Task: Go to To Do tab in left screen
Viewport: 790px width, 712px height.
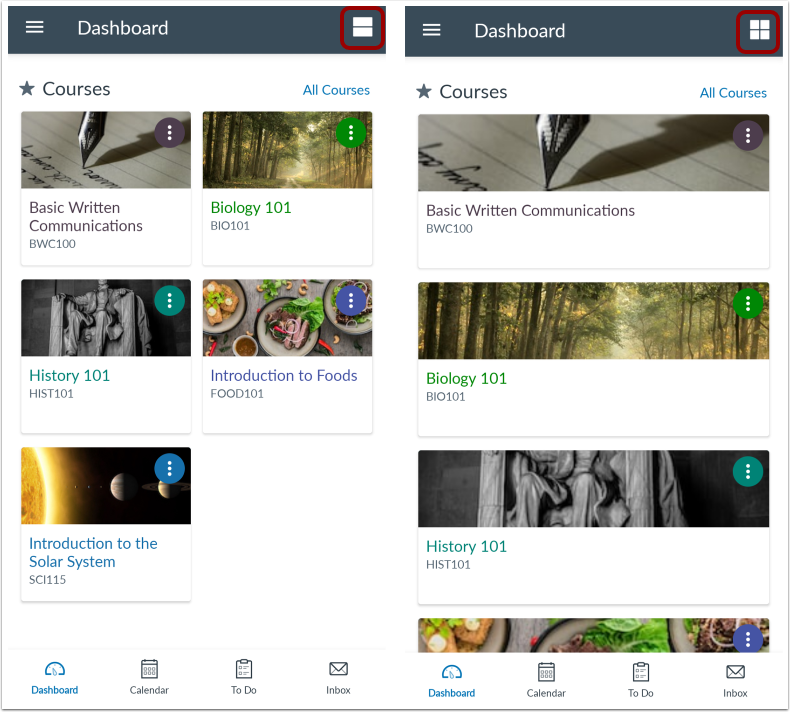Action: click(244, 678)
